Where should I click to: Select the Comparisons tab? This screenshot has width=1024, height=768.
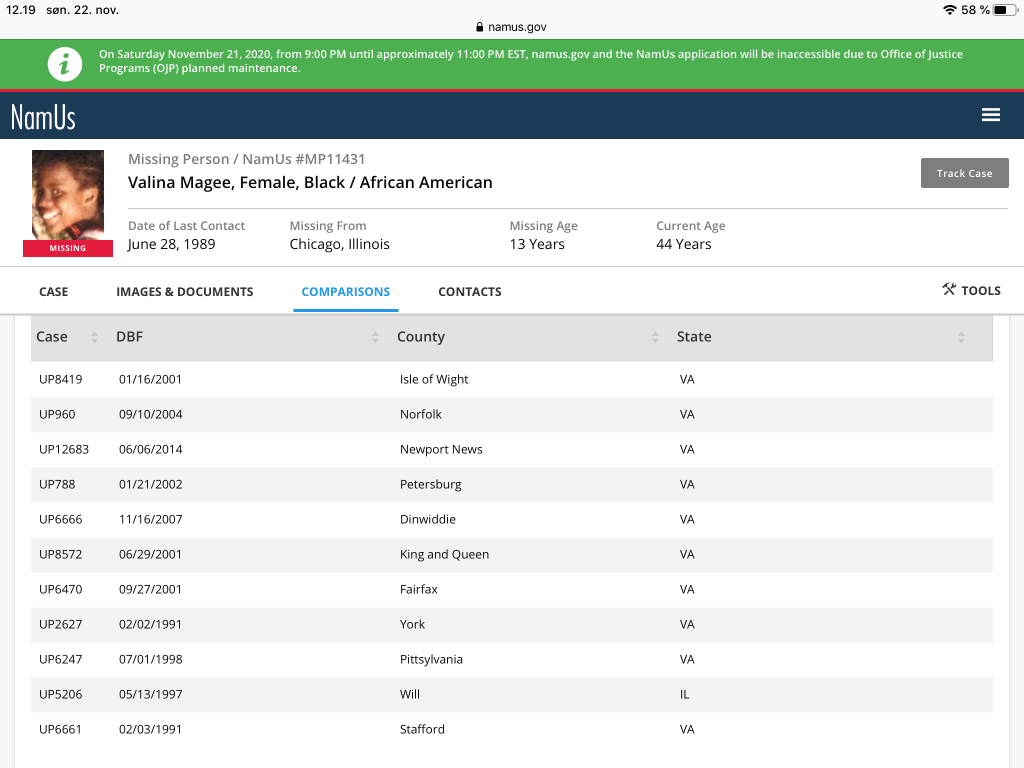pos(346,292)
